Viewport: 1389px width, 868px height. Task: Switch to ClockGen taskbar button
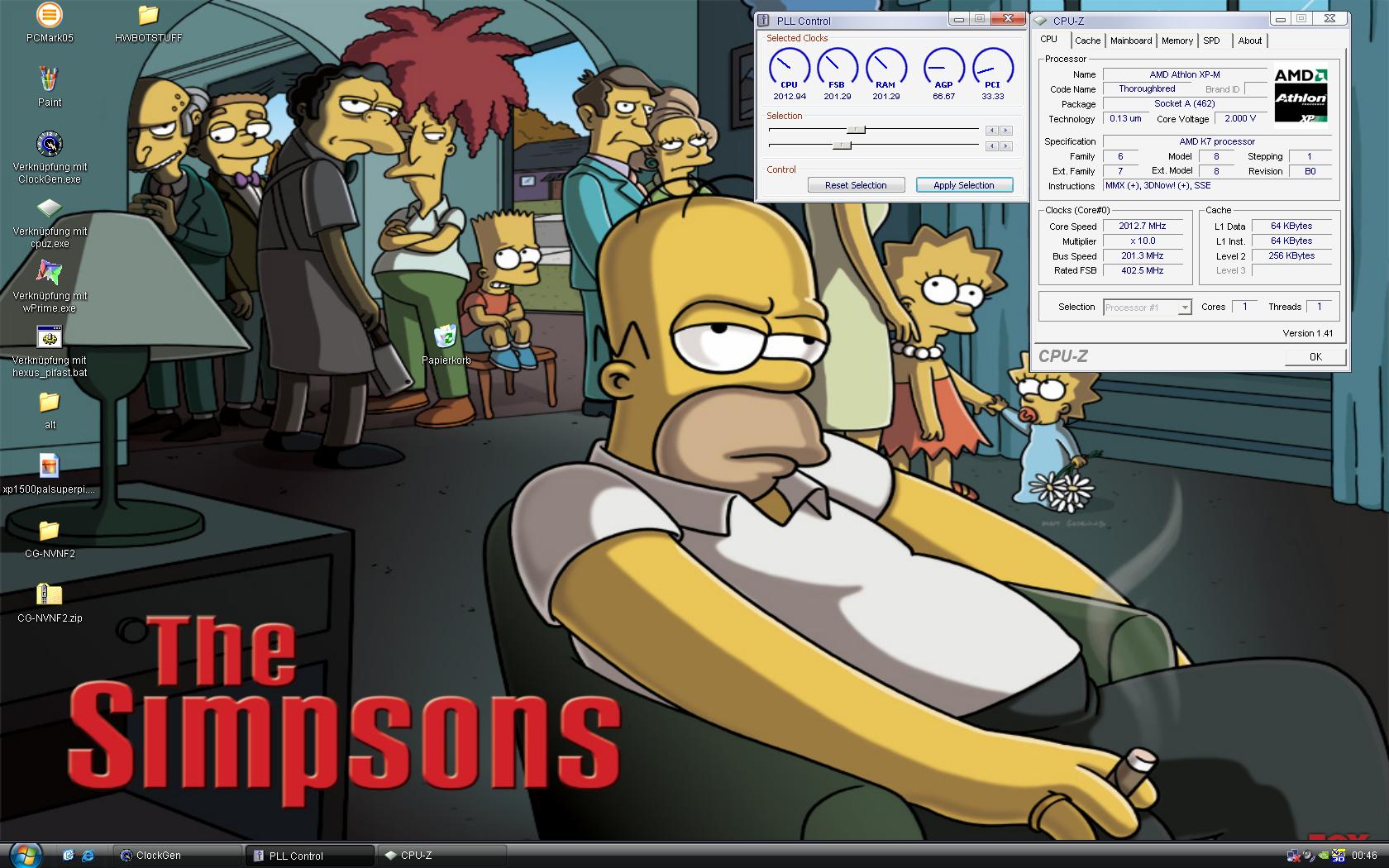click(178, 856)
